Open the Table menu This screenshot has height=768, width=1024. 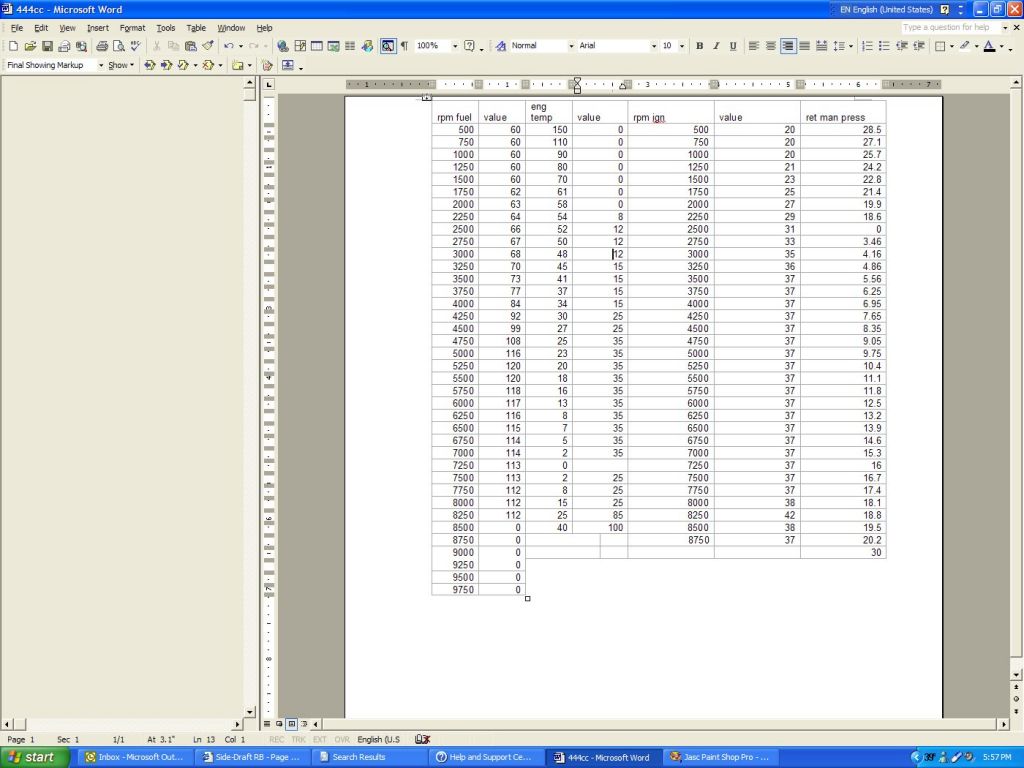[196, 28]
